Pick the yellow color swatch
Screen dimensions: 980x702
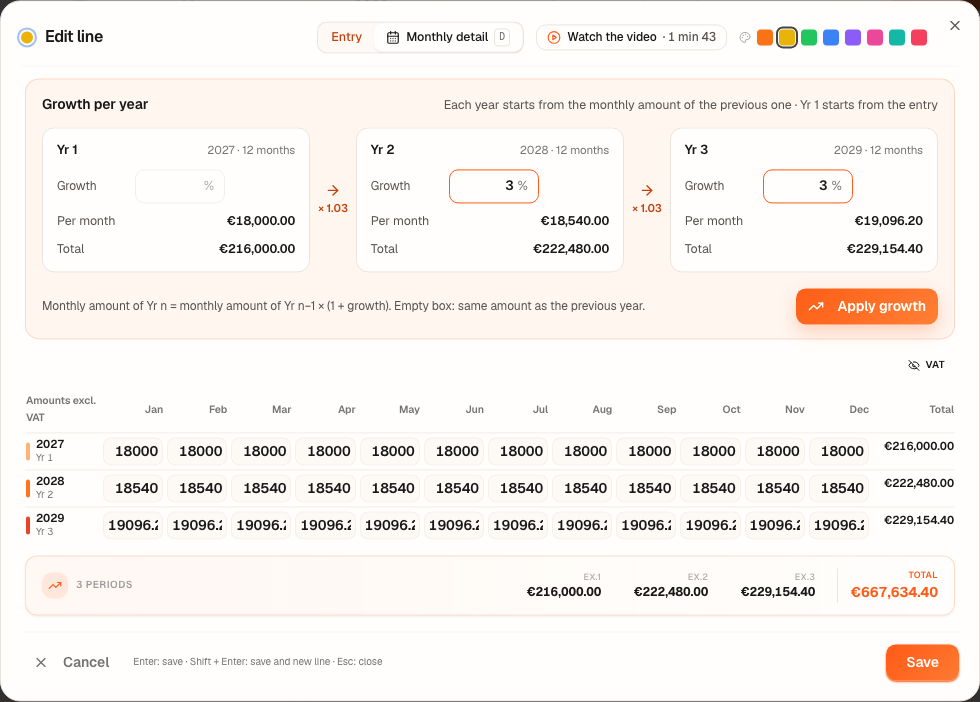tap(787, 38)
